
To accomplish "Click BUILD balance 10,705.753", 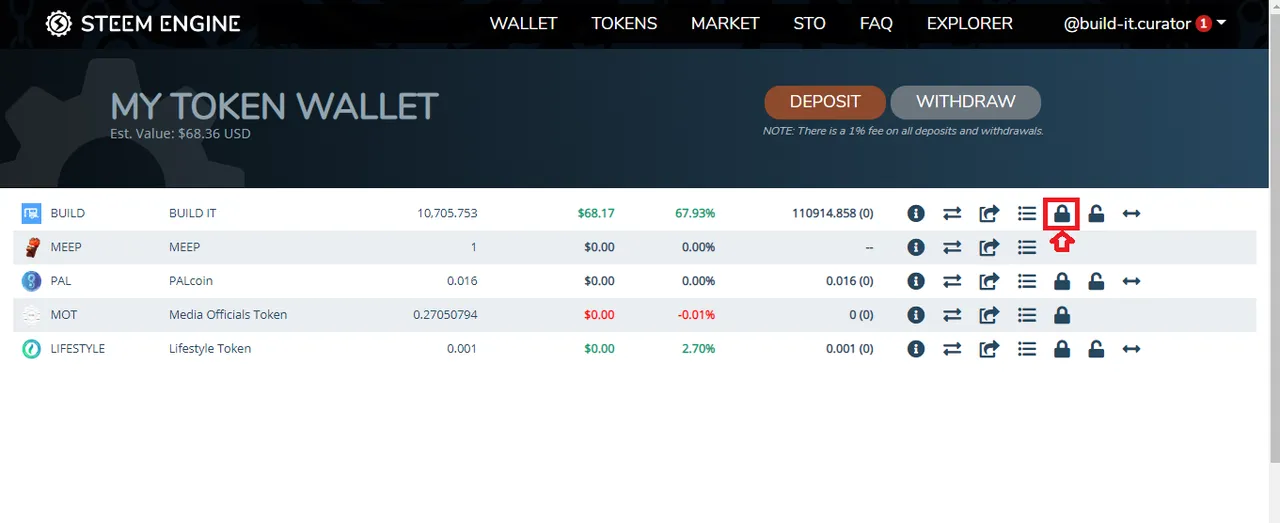I will 447,213.
